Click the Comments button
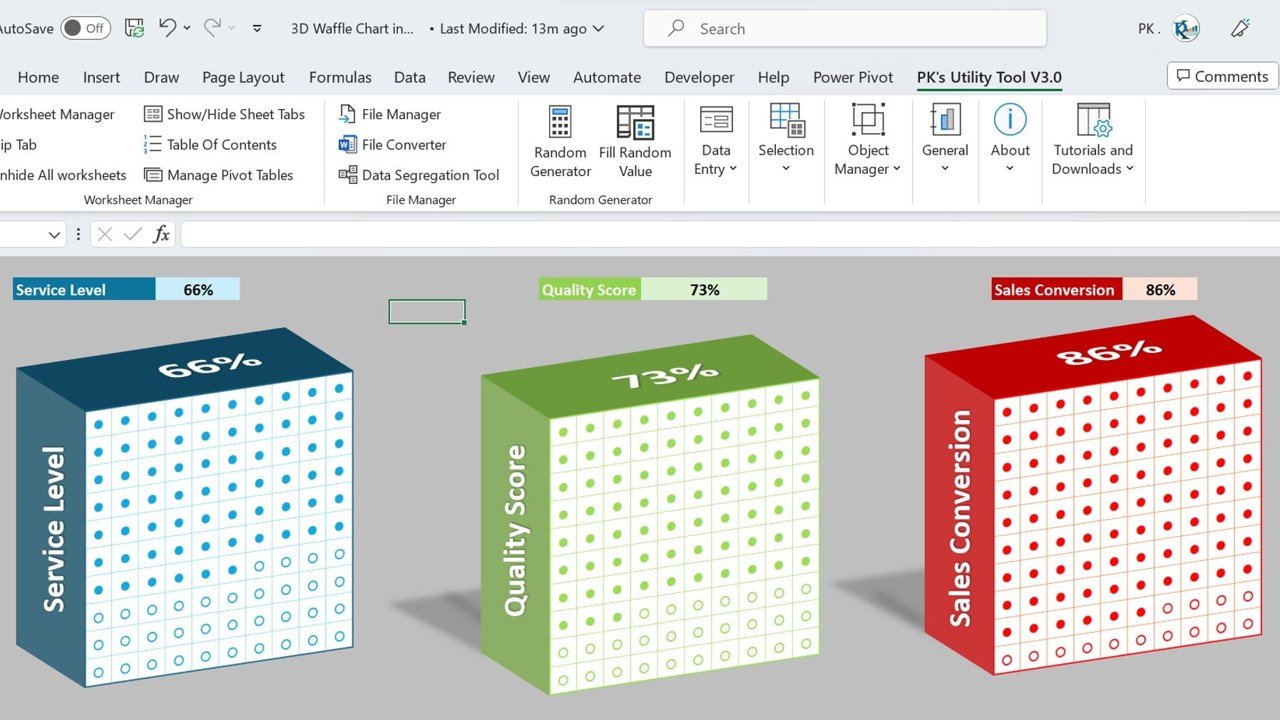 click(1223, 76)
